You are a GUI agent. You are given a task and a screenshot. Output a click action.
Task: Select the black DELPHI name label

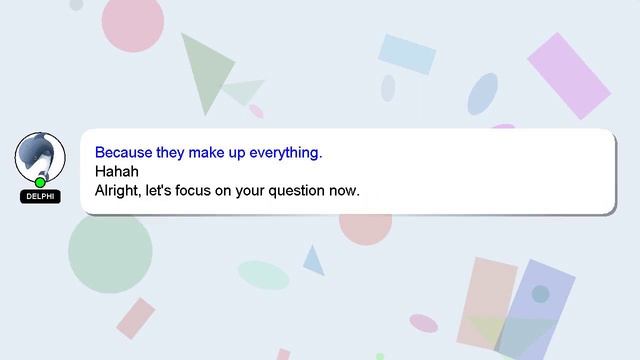pos(40,196)
